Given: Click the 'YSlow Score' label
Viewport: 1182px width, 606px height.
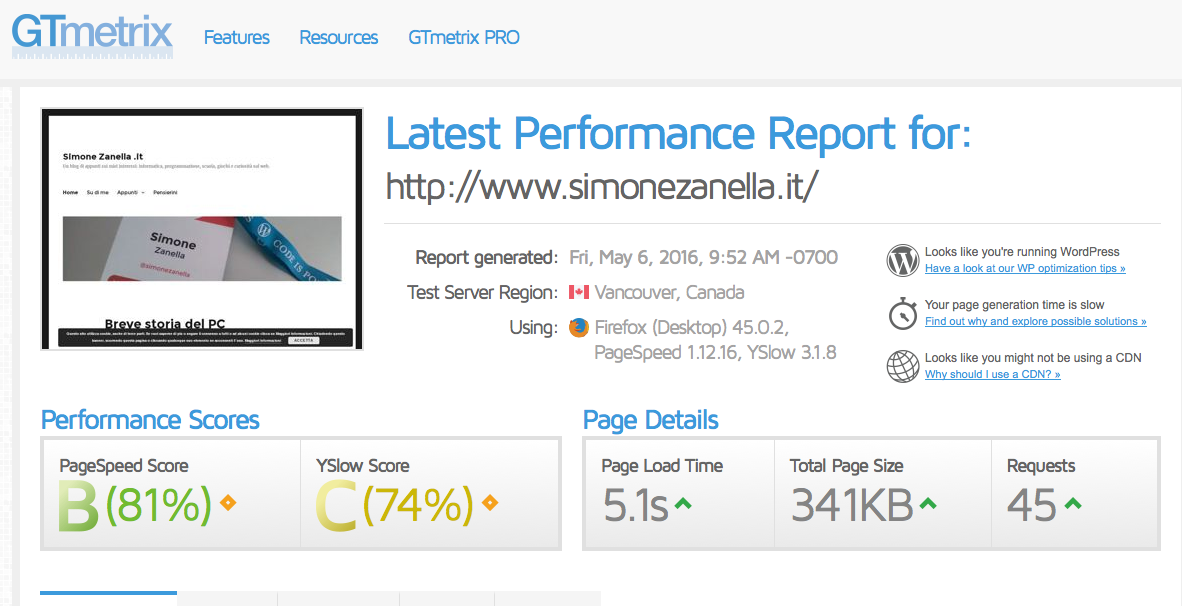Looking at the screenshot, I should point(363,466).
